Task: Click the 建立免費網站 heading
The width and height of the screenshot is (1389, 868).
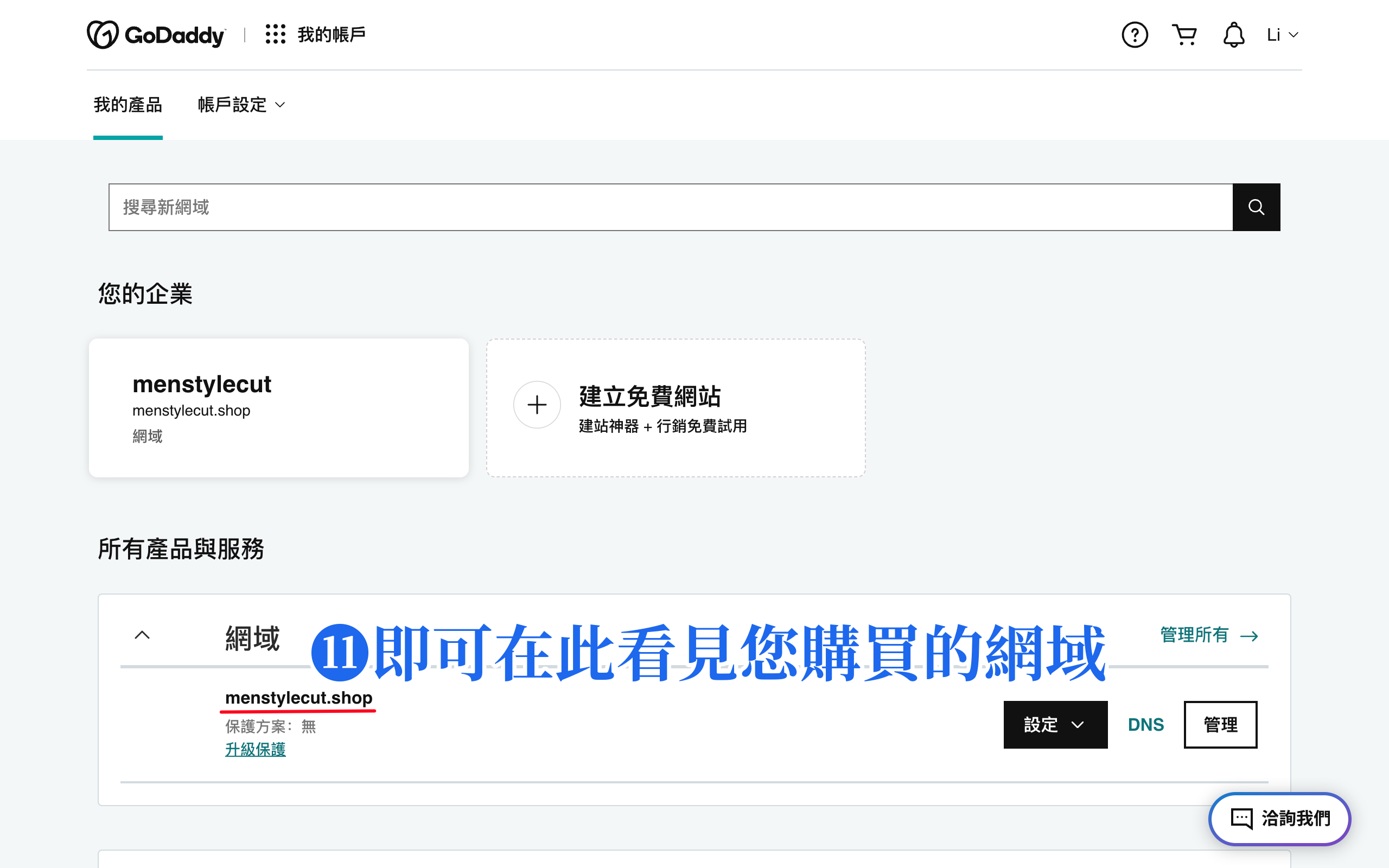Action: pos(649,396)
